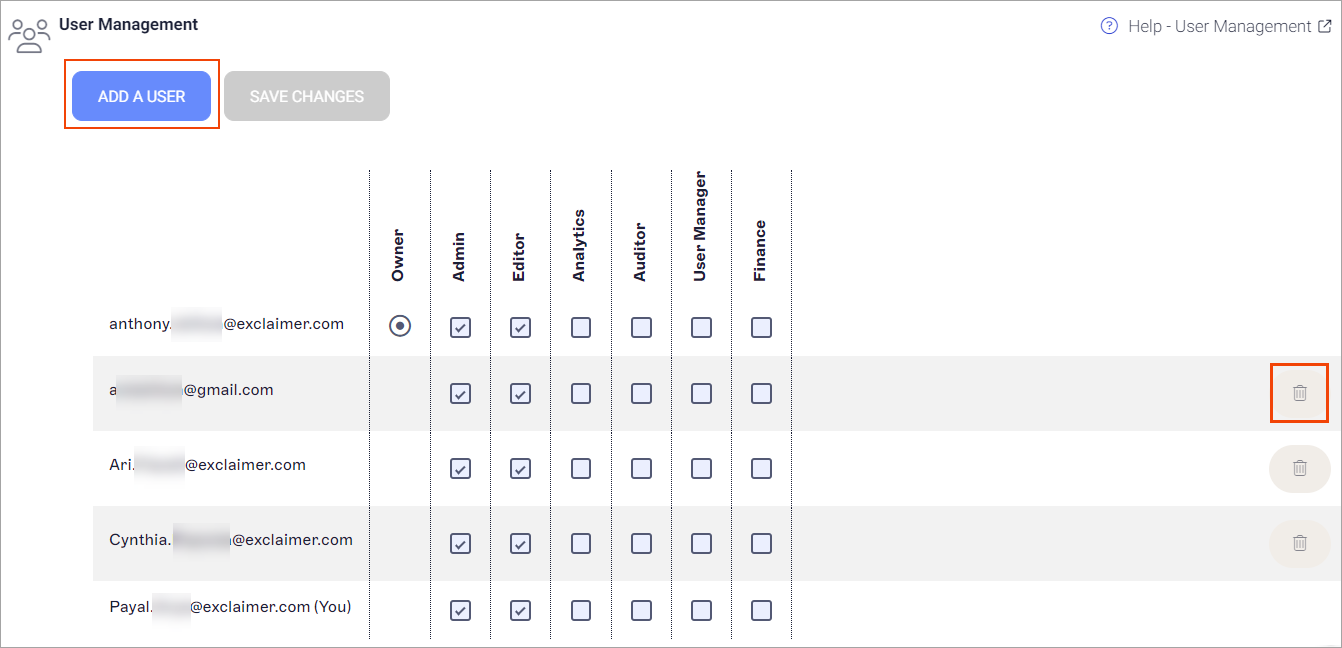Click the delete icon on Cynthia's row
Image resolution: width=1342 pixels, height=648 pixels.
[x=1299, y=543]
